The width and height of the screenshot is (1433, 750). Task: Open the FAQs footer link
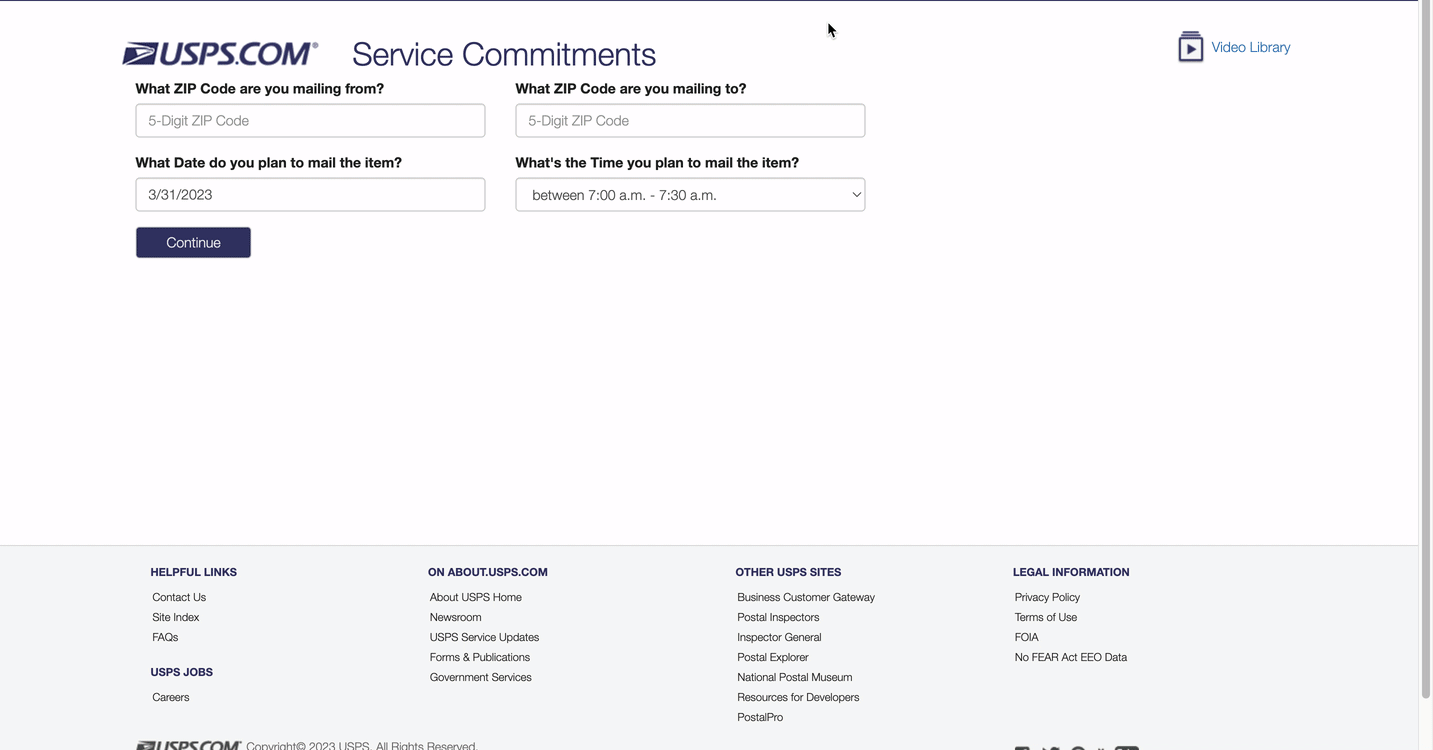click(x=165, y=637)
